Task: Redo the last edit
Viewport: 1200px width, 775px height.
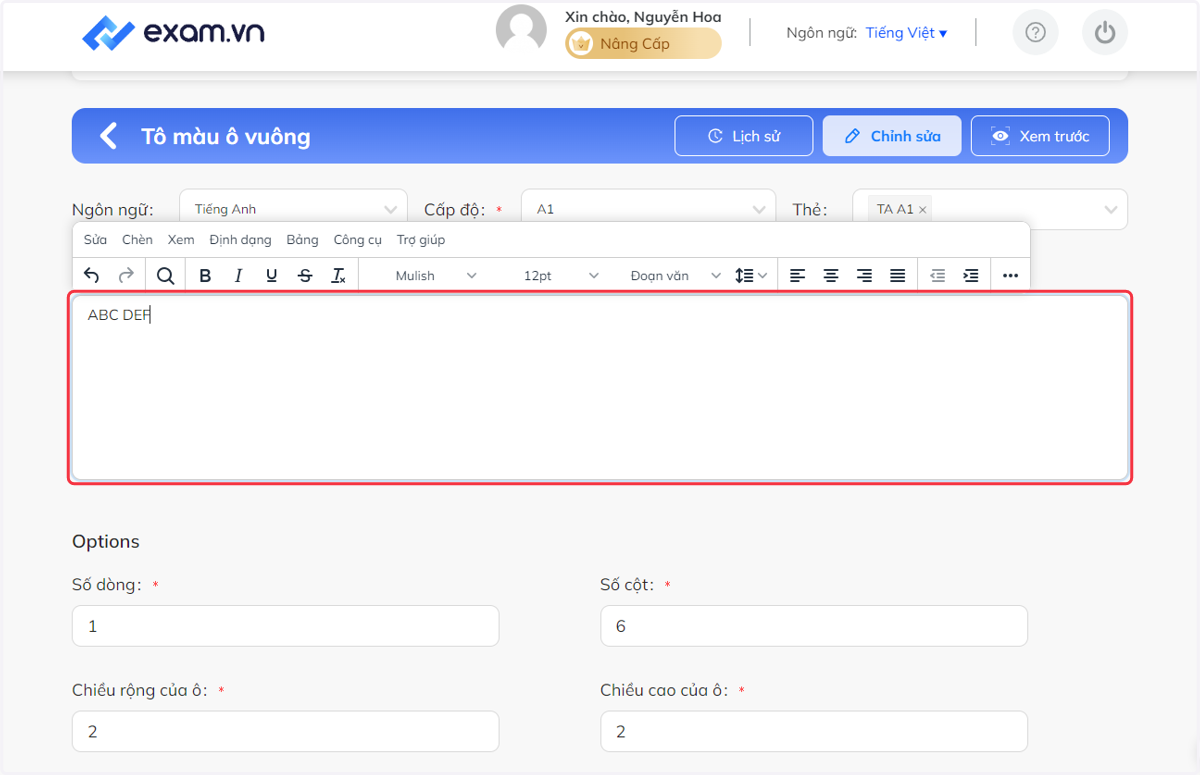Action: 126,276
